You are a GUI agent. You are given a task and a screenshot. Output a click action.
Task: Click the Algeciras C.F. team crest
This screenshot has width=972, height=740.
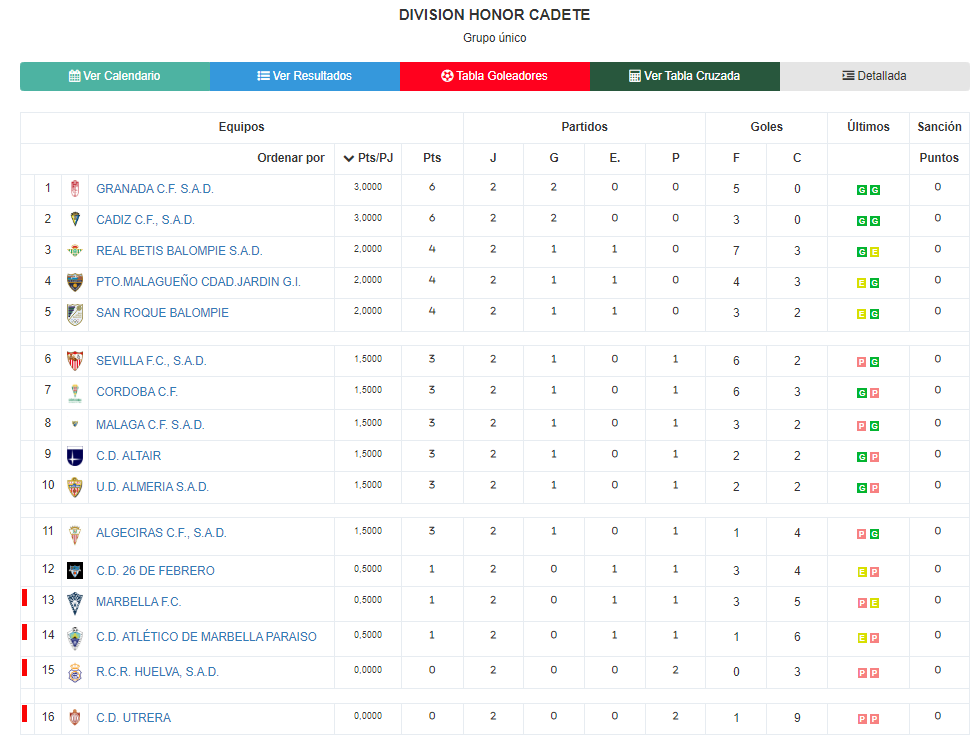[x=75, y=534]
